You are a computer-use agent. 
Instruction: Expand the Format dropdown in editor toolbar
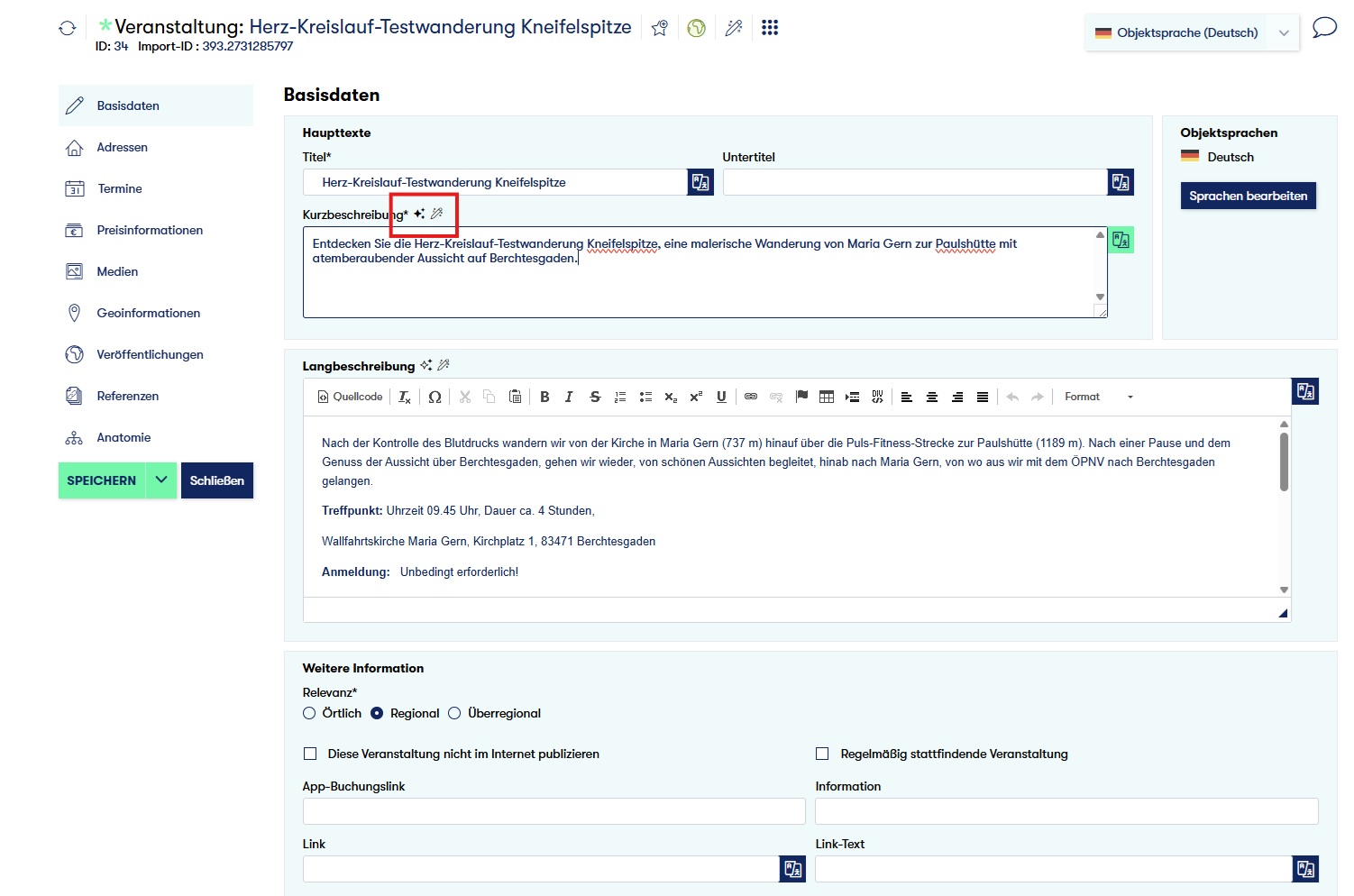pyautogui.click(x=1098, y=397)
